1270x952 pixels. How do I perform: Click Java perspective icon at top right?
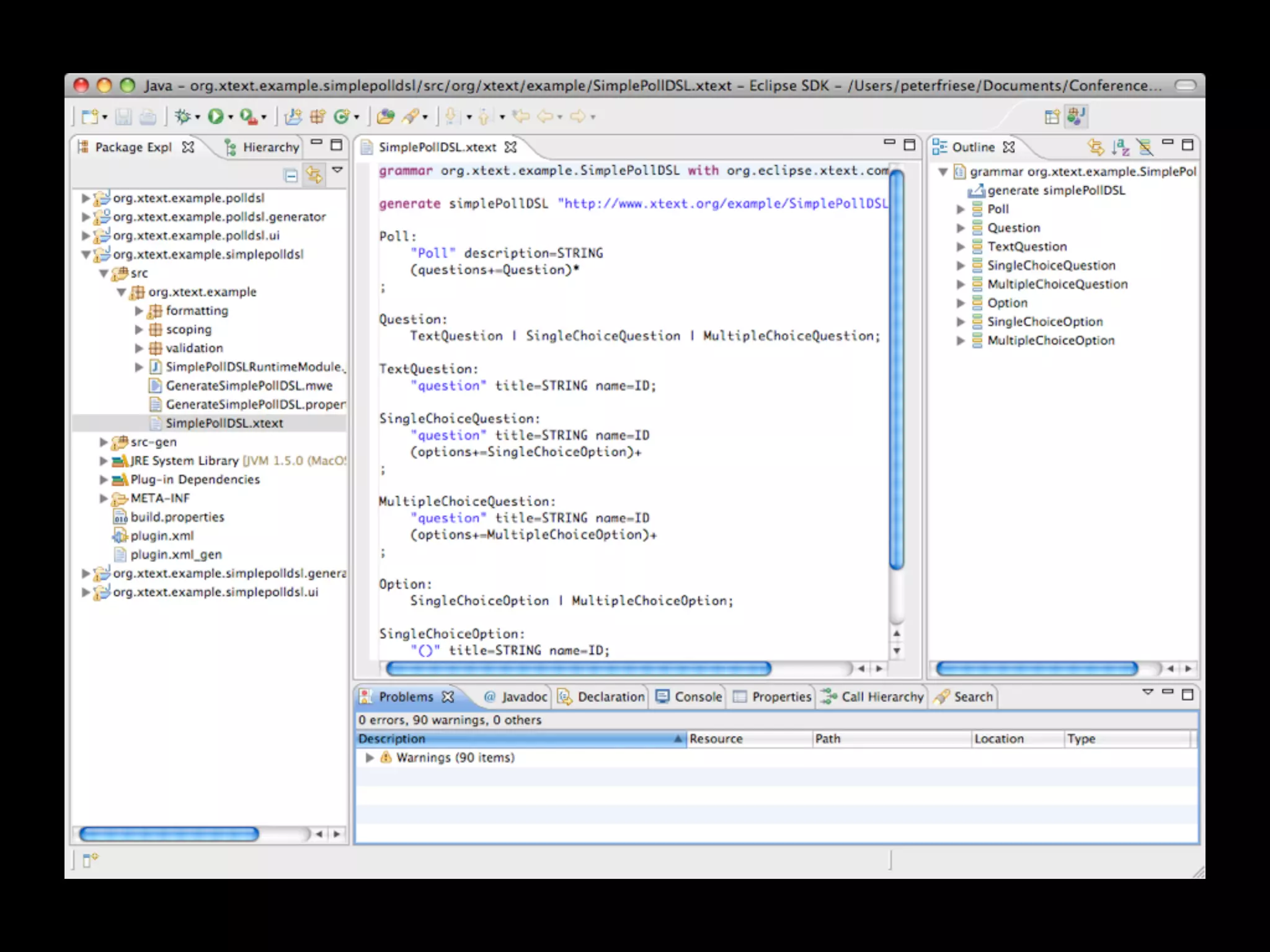pyautogui.click(x=1077, y=116)
